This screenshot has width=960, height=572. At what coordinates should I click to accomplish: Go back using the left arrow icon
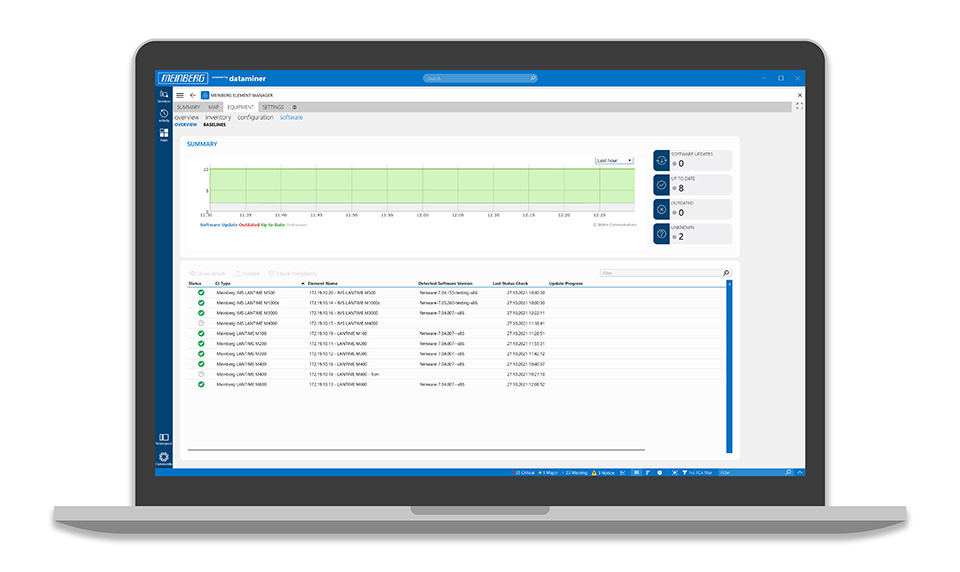coord(192,95)
